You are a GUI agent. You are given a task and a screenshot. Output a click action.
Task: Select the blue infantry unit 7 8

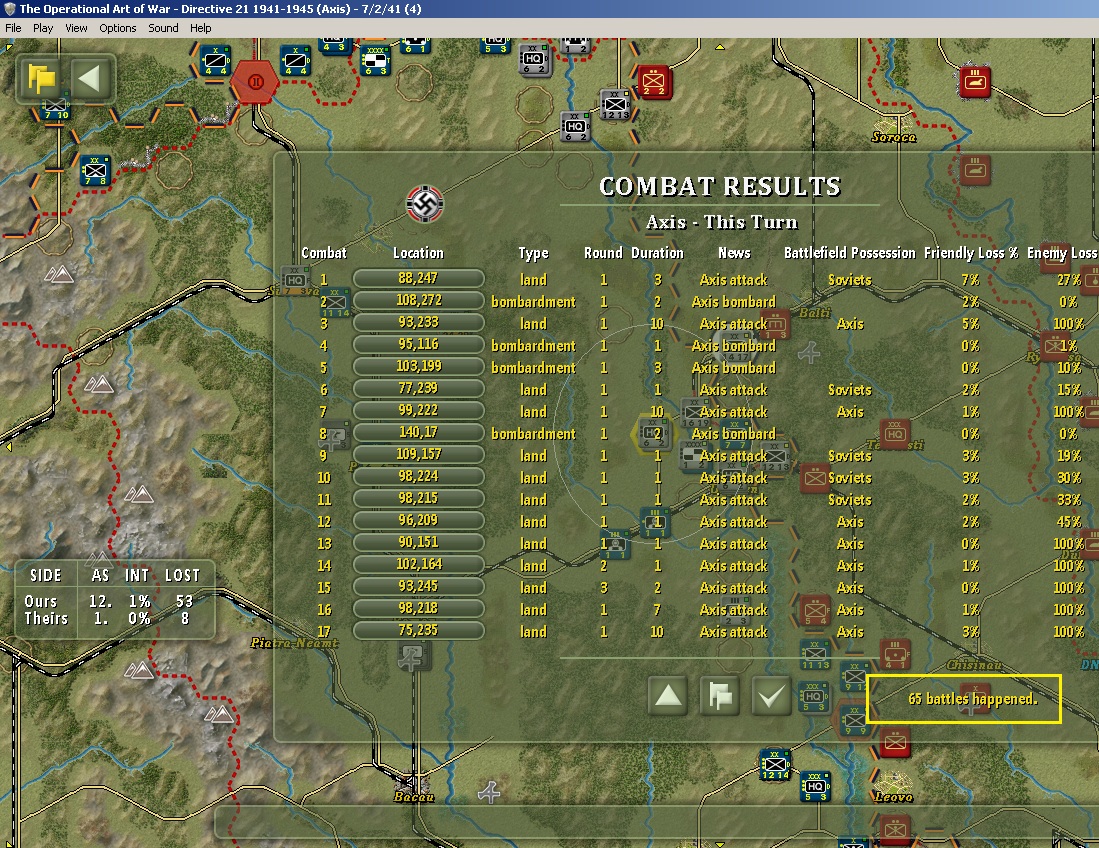point(95,171)
